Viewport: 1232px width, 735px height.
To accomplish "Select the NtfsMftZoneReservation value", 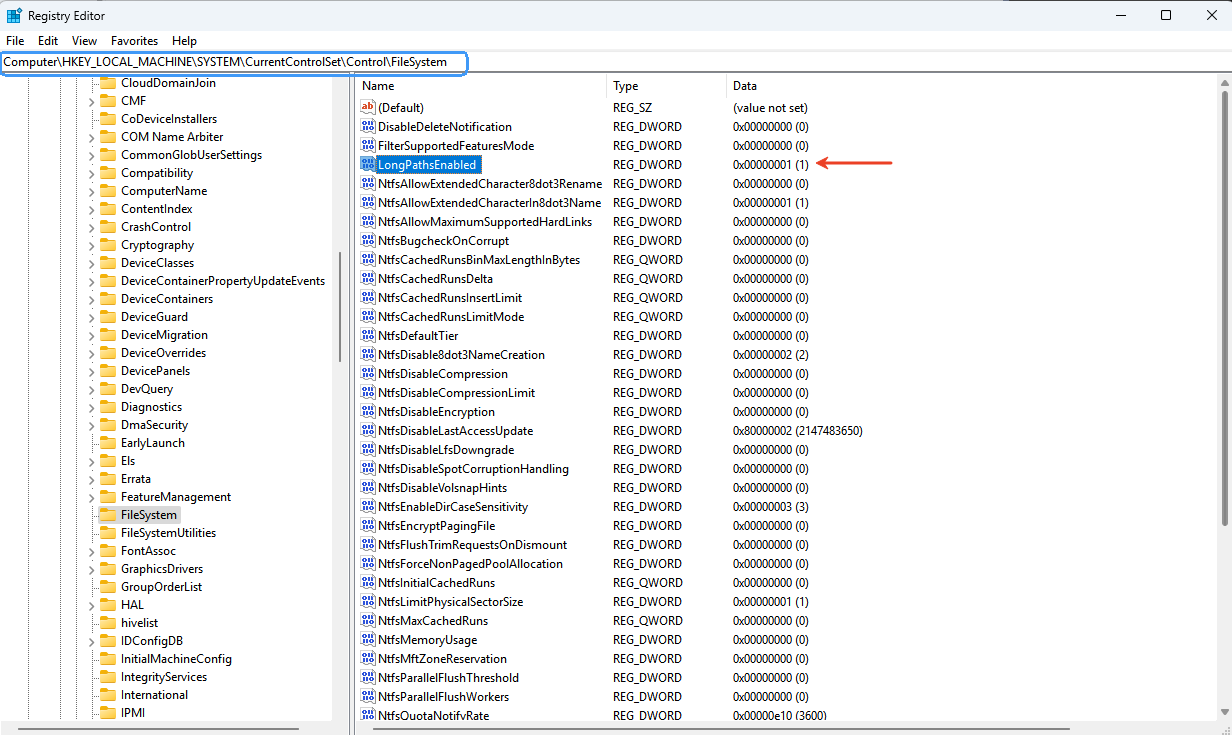I will point(442,658).
